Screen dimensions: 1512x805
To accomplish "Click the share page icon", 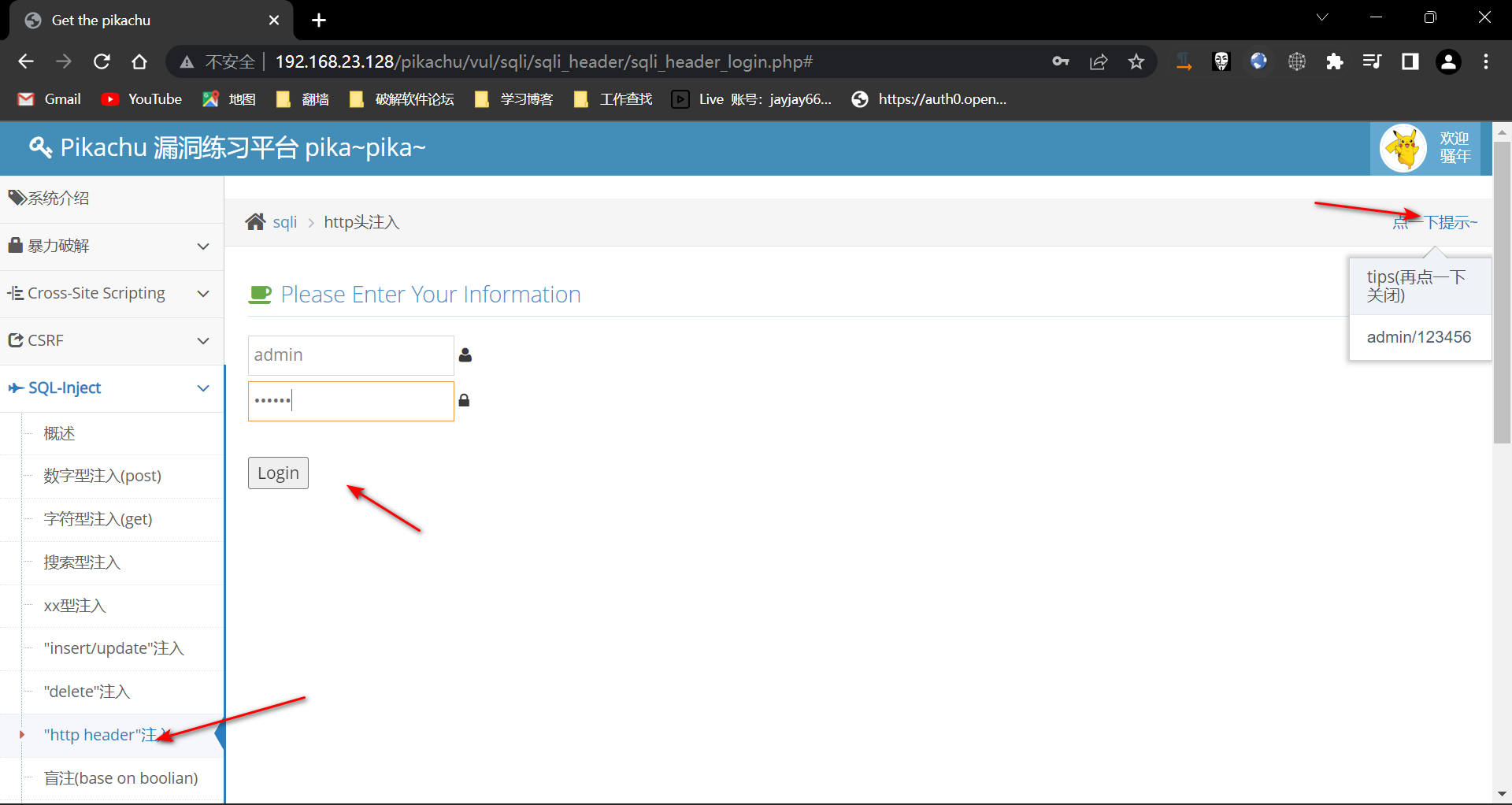I will tap(1099, 61).
